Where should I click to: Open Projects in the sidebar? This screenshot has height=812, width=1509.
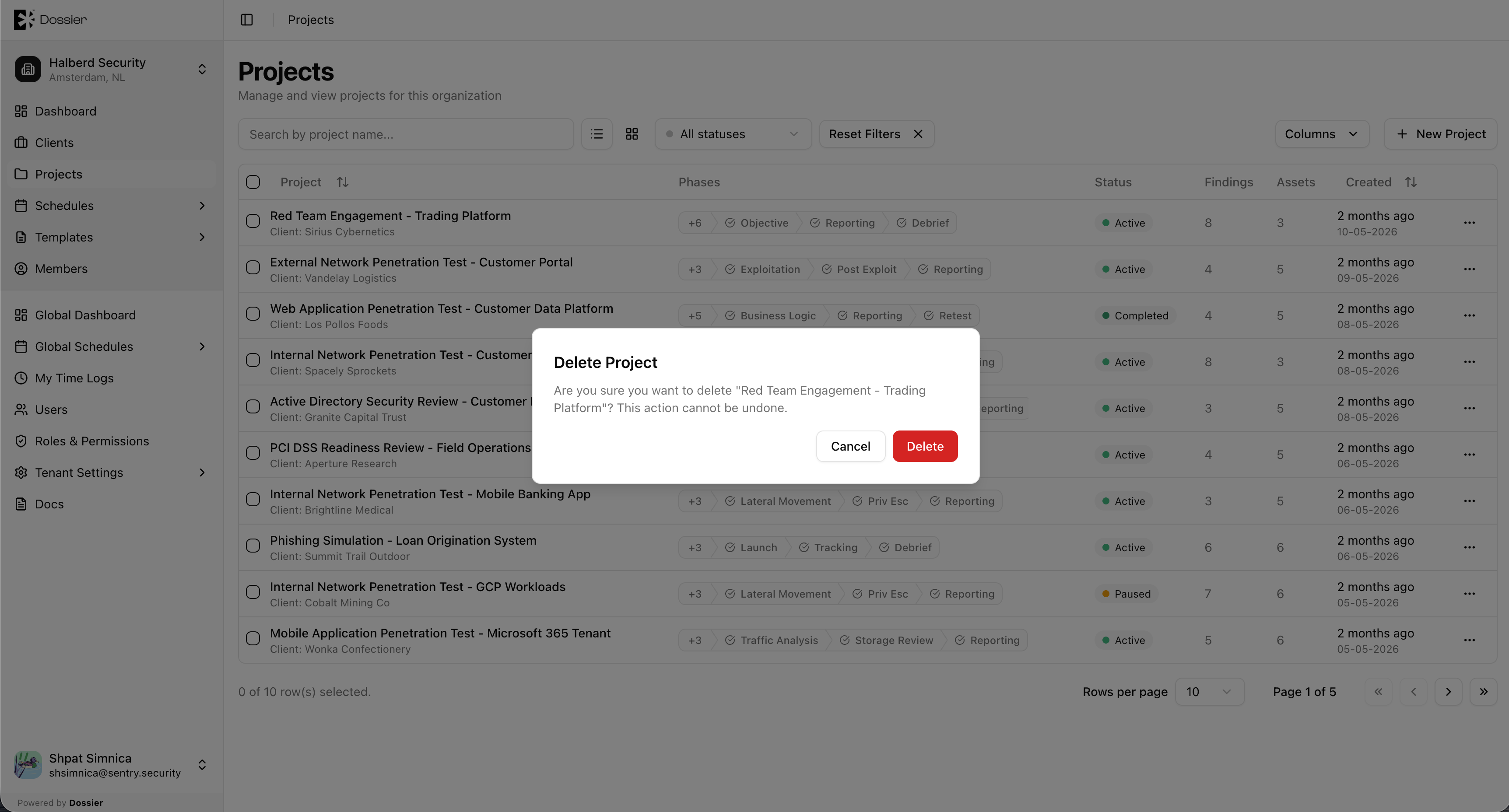point(112,175)
